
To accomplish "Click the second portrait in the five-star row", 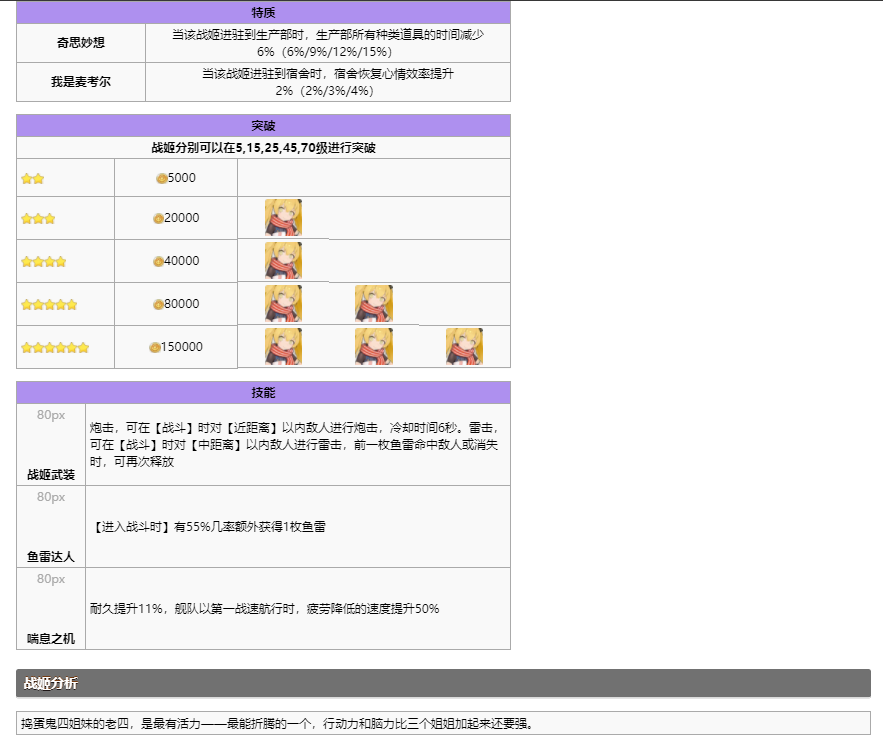I will pos(373,304).
